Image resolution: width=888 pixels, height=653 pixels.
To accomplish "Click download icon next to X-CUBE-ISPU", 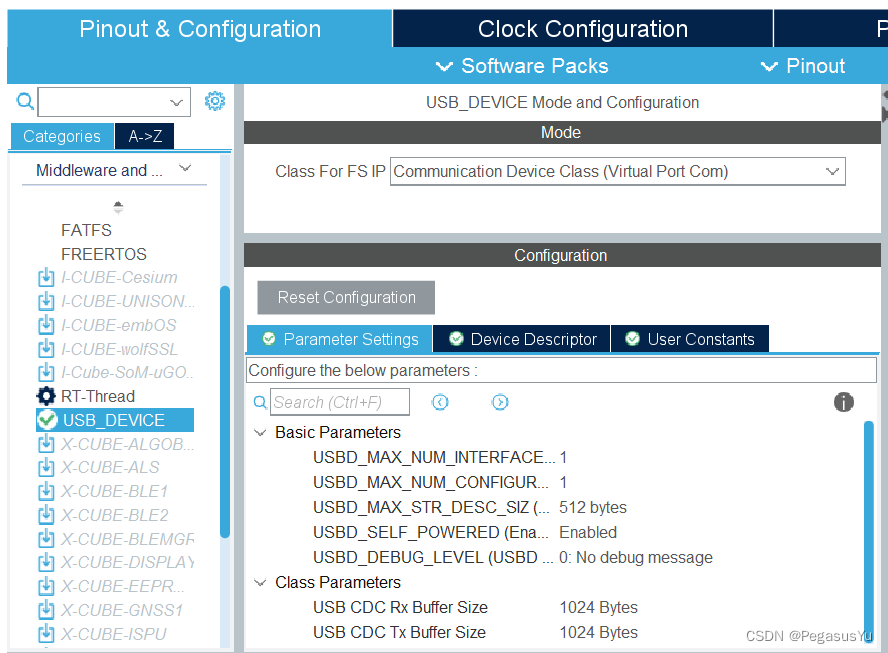I will 46,634.
